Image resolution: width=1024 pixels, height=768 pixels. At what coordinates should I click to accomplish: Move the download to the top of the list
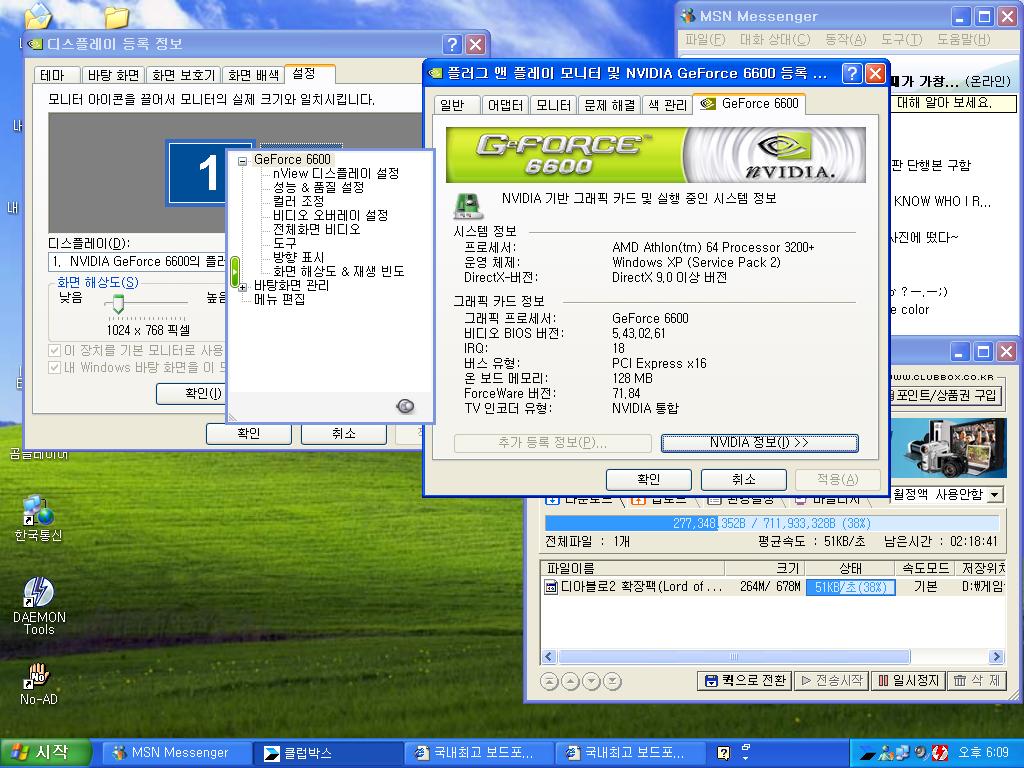(549, 681)
